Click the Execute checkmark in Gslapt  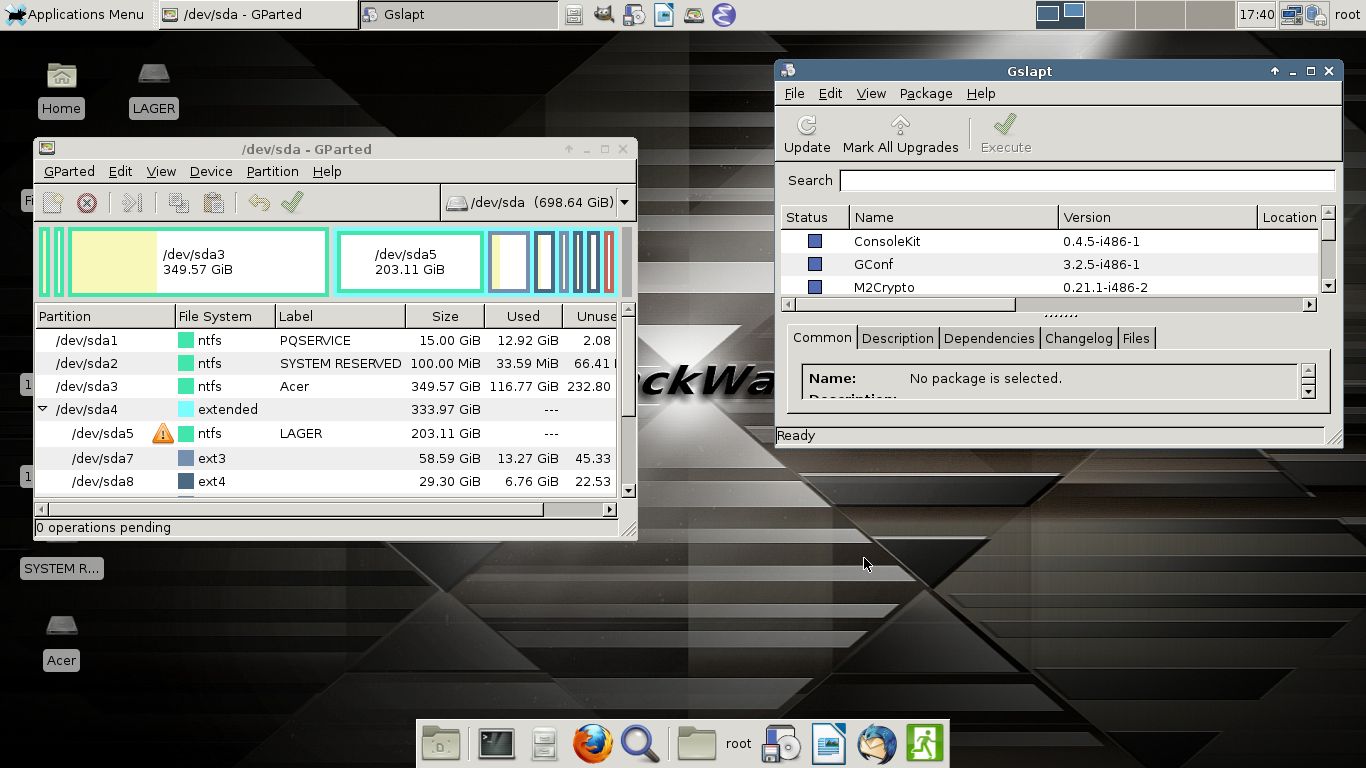click(x=1005, y=135)
